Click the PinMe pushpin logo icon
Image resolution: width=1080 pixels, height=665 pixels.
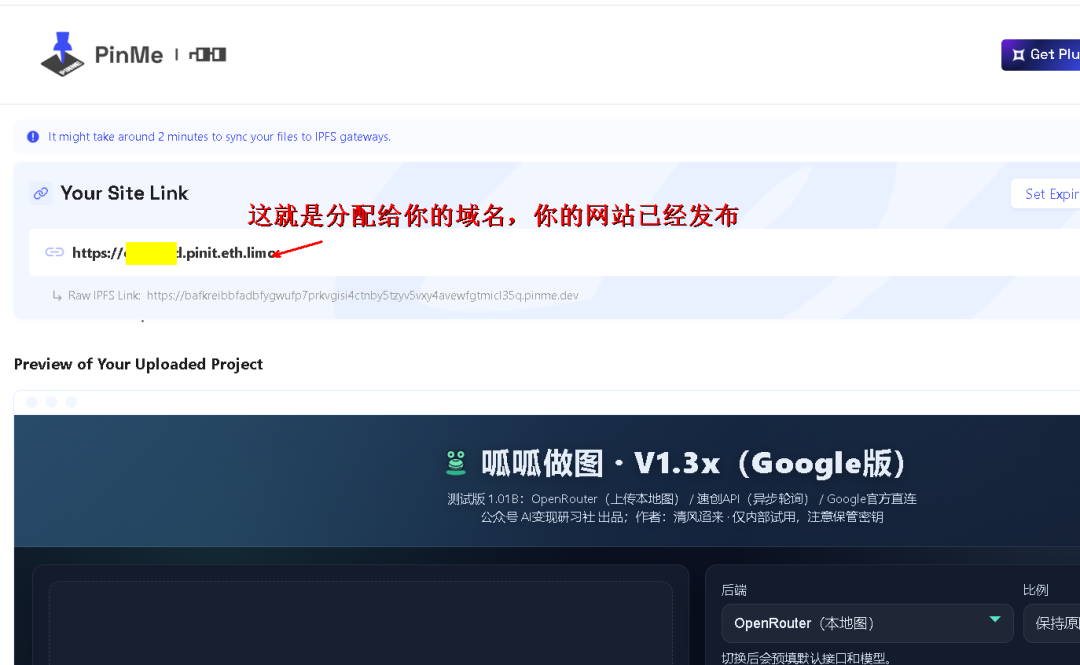(x=62, y=54)
